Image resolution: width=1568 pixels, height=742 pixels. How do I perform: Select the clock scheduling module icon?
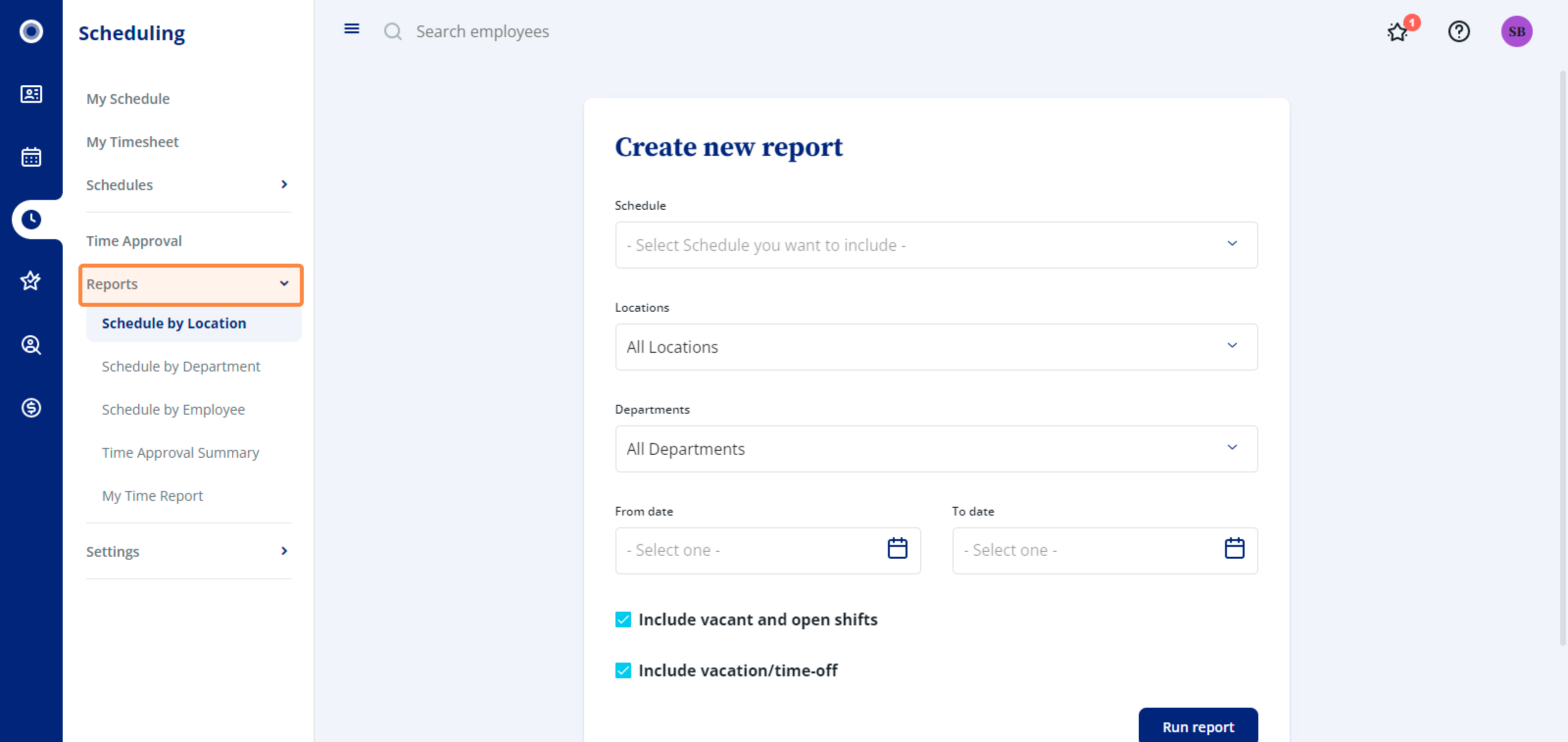coord(31,219)
